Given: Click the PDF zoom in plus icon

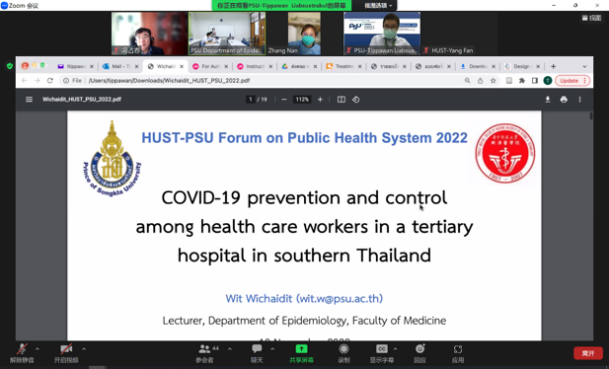Looking at the screenshot, I should click(320, 99).
